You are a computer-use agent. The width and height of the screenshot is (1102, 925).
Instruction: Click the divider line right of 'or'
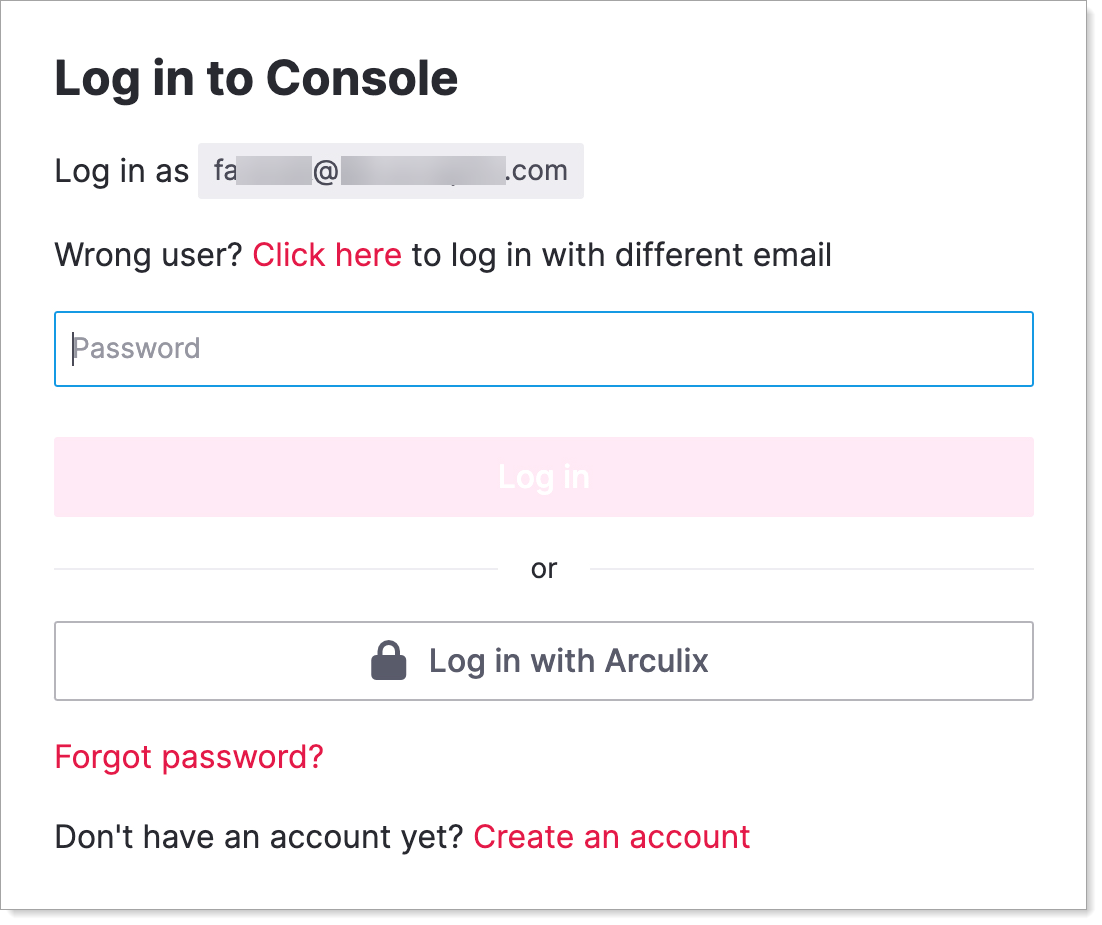(x=811, y=569)
